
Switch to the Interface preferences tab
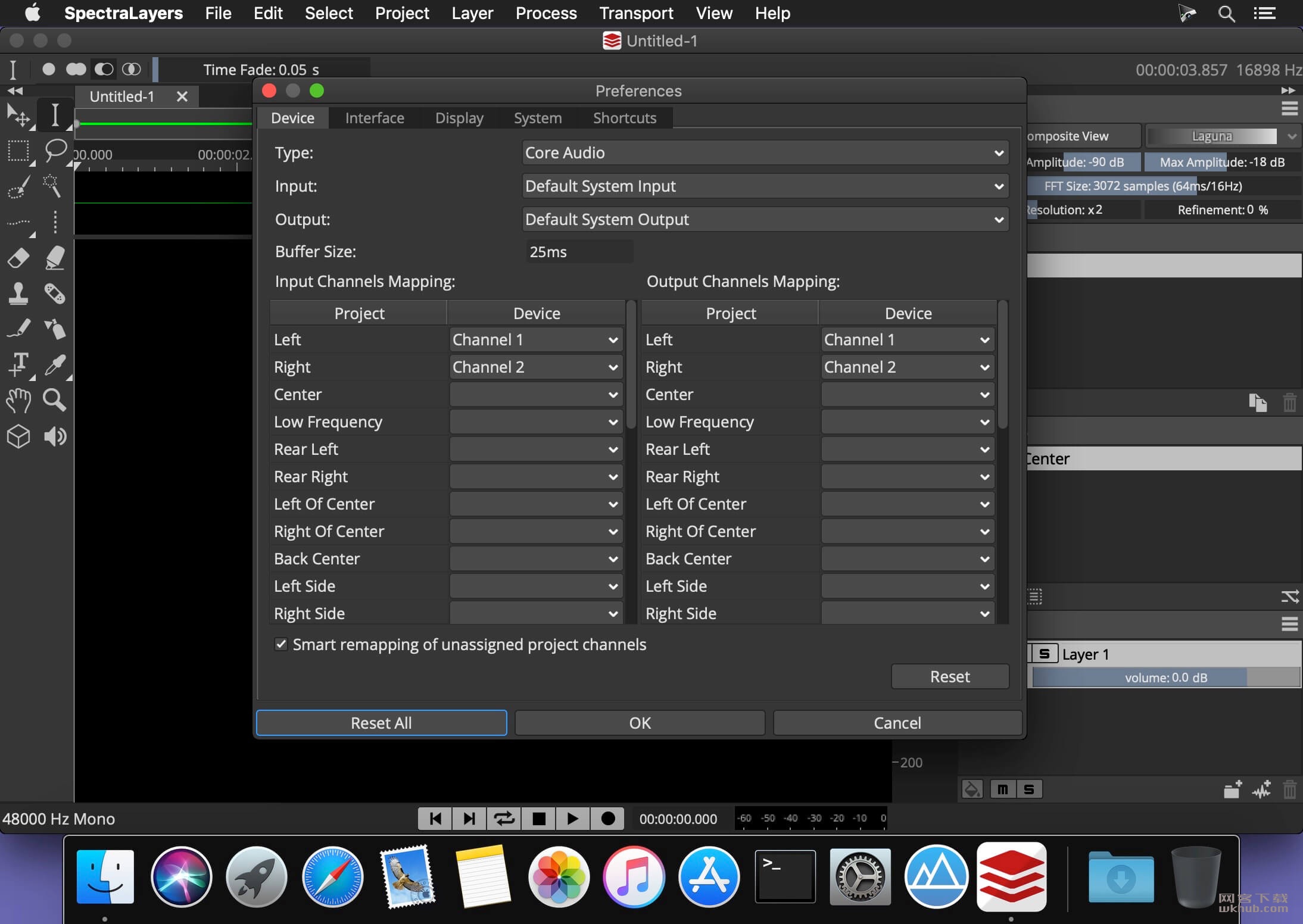click(x=375, y=118)
